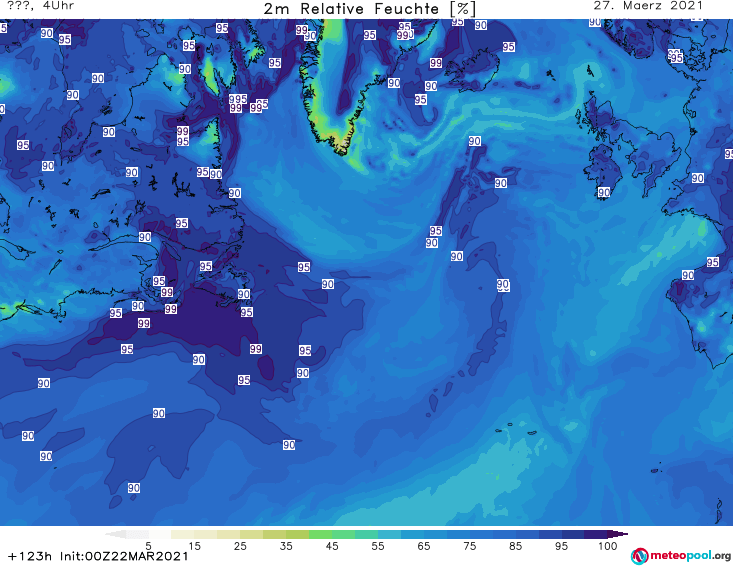Click the pointed arrow tip ending the colorbar

pos(618,534)
